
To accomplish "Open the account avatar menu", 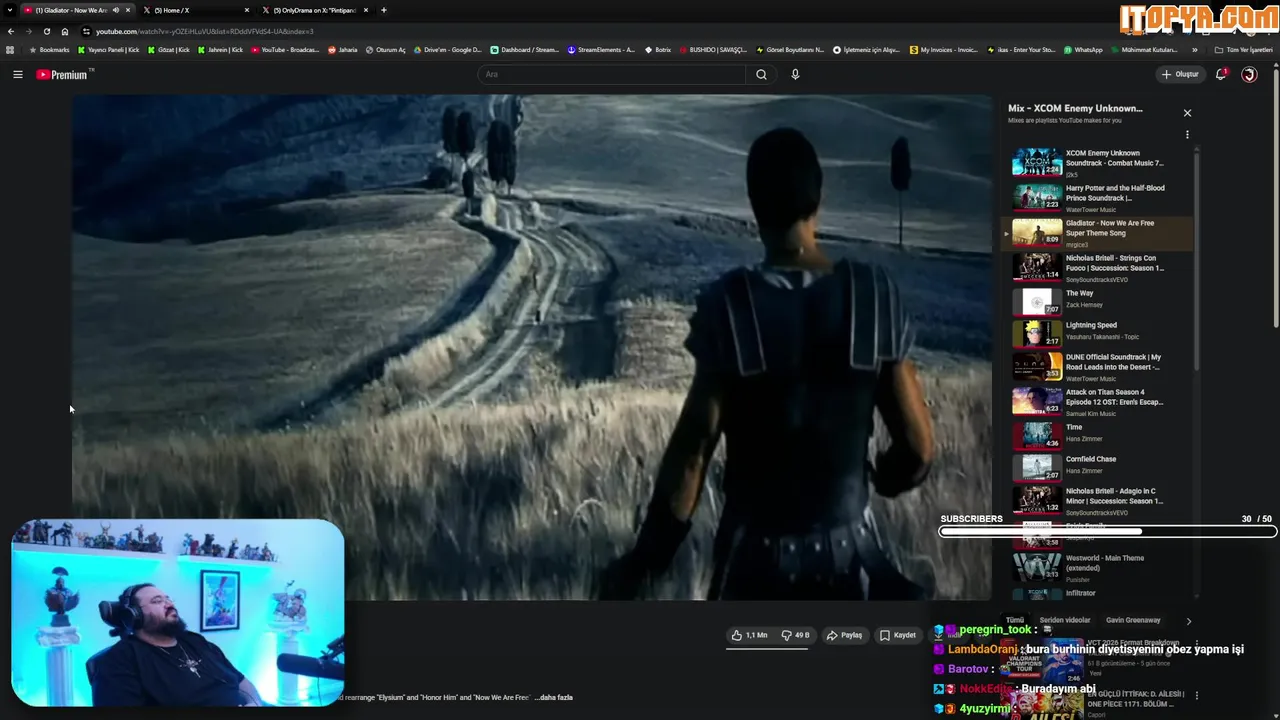I will 1249,74.
